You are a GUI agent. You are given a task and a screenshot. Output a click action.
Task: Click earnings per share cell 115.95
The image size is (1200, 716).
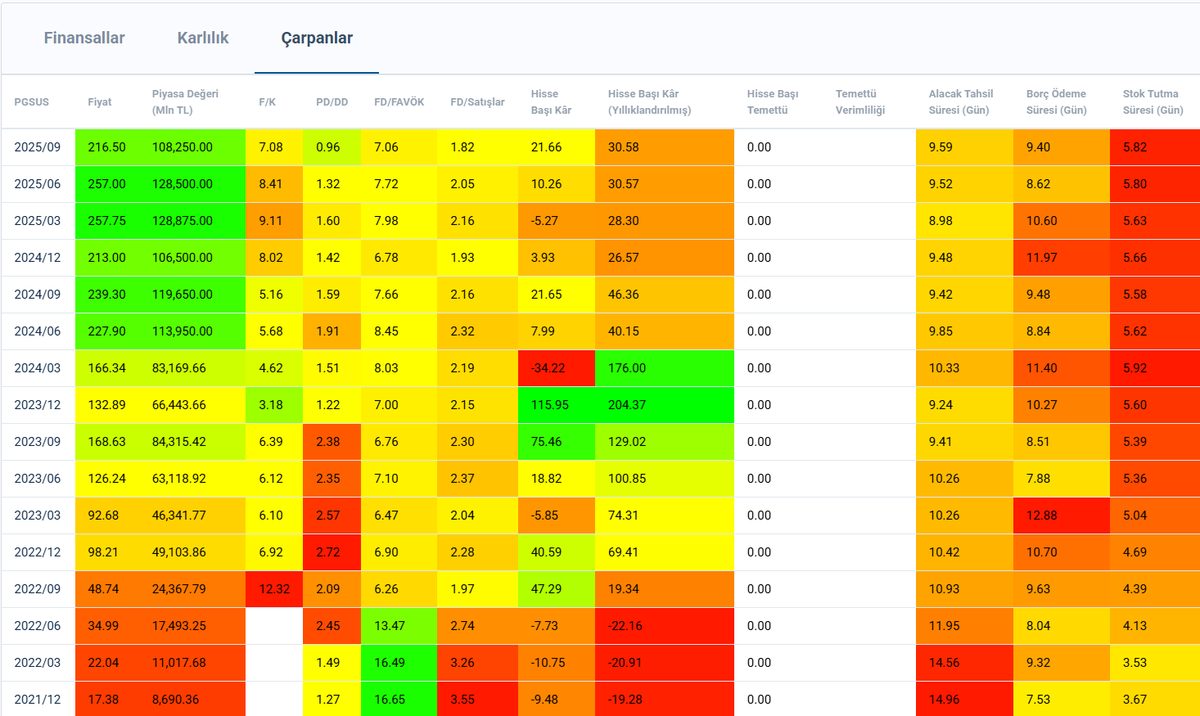point(556,405)
